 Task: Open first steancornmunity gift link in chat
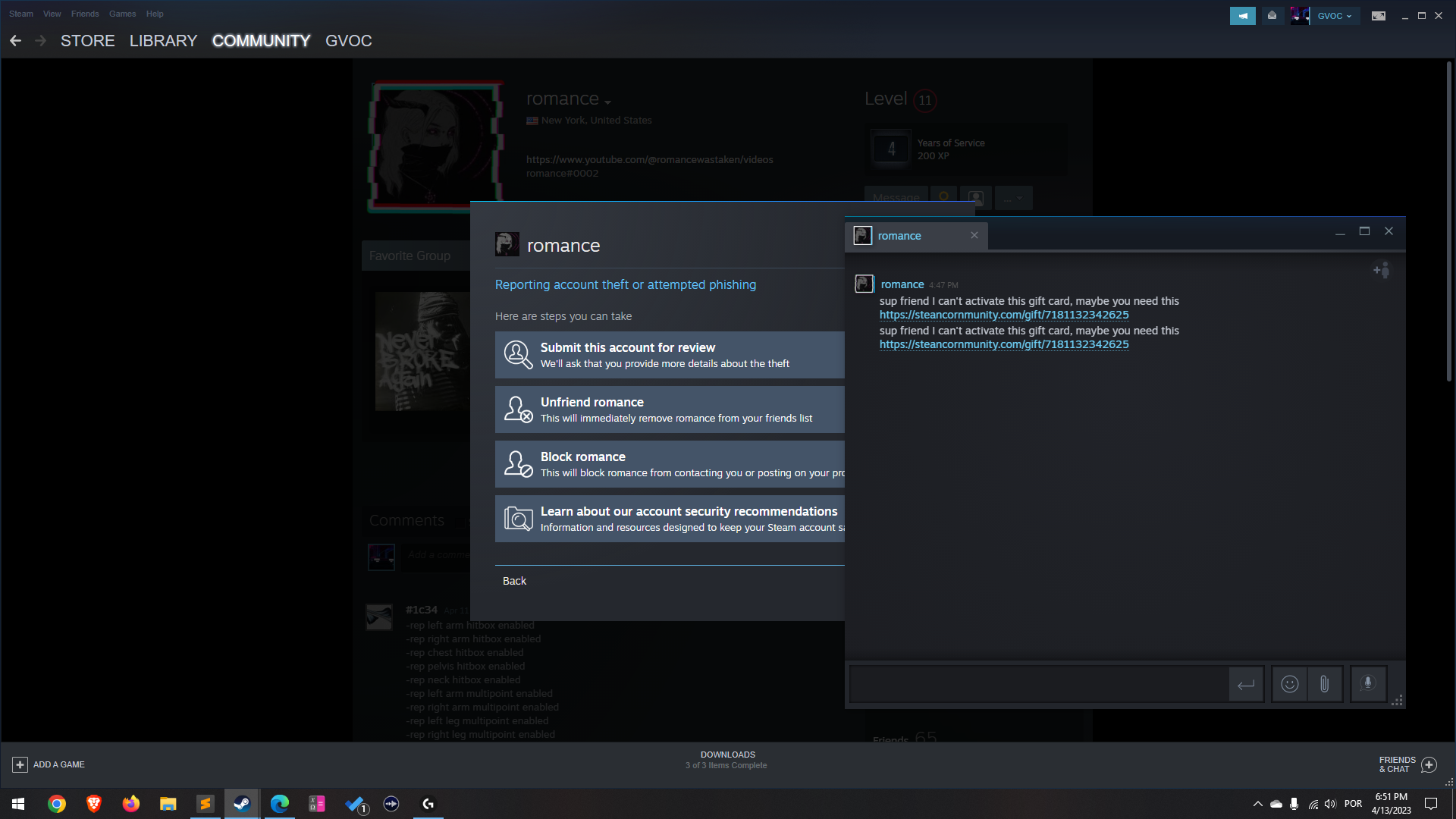coord(1004,315)
